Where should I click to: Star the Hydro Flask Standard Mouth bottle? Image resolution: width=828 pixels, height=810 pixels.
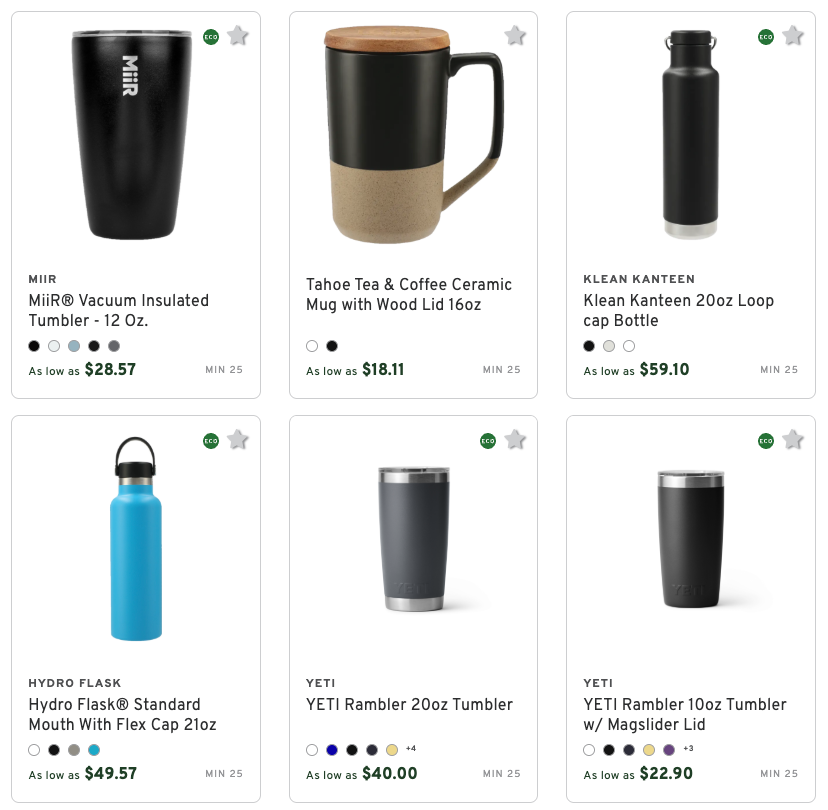click(237, 440)
